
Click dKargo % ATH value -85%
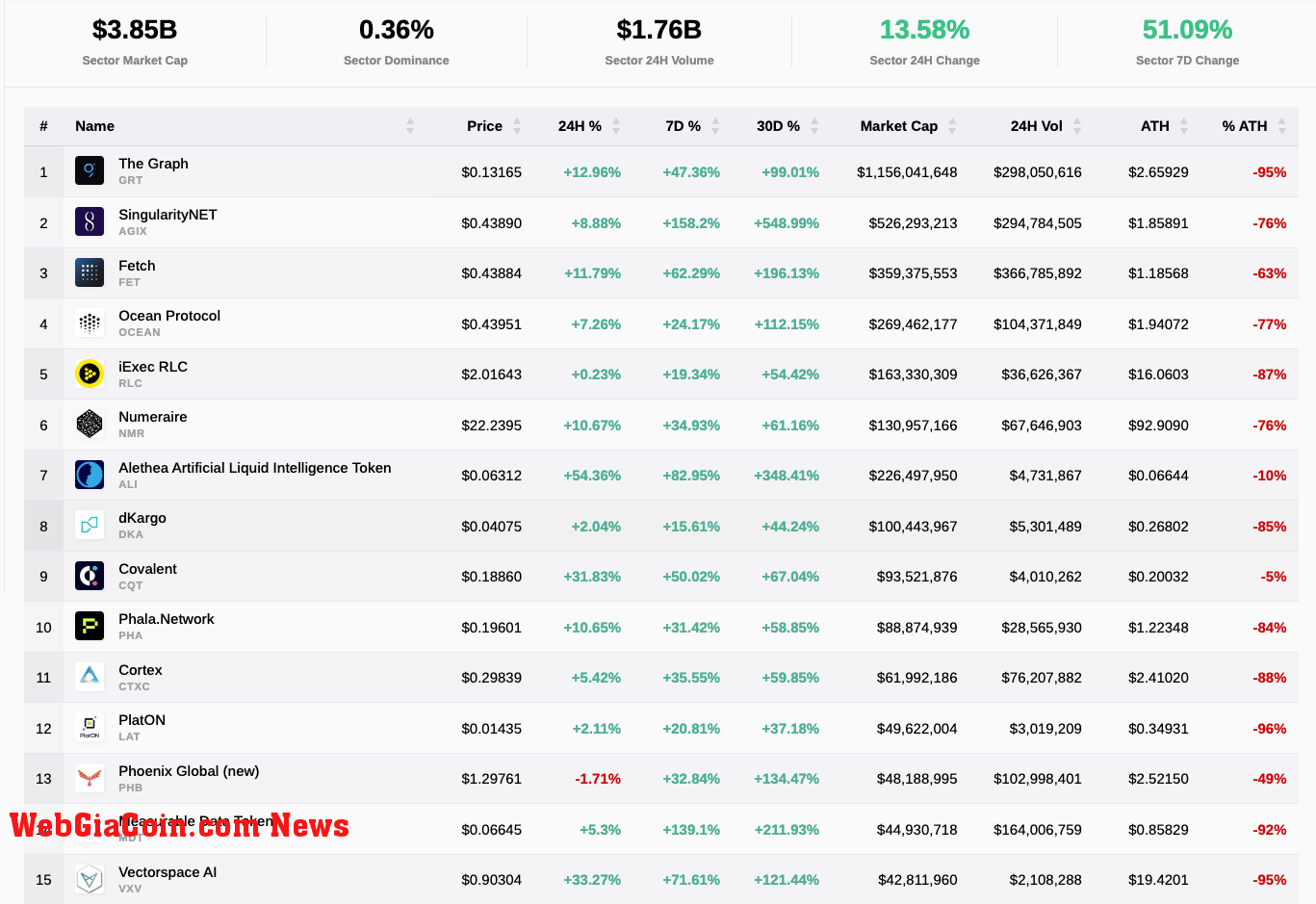pyautogui.click(x=1269, y=527)
